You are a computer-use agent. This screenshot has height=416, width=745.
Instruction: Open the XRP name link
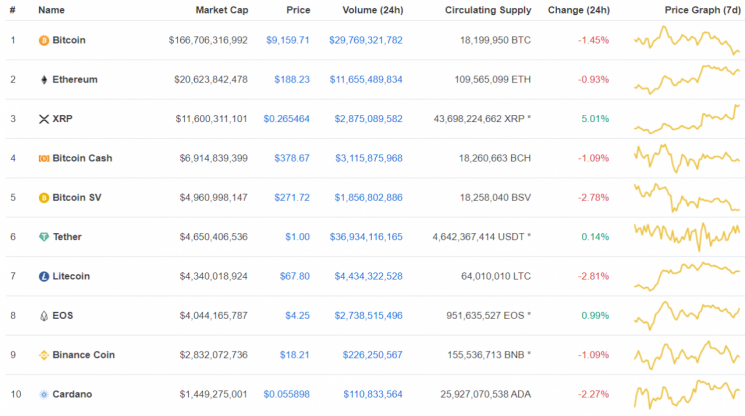pos(62,119)
